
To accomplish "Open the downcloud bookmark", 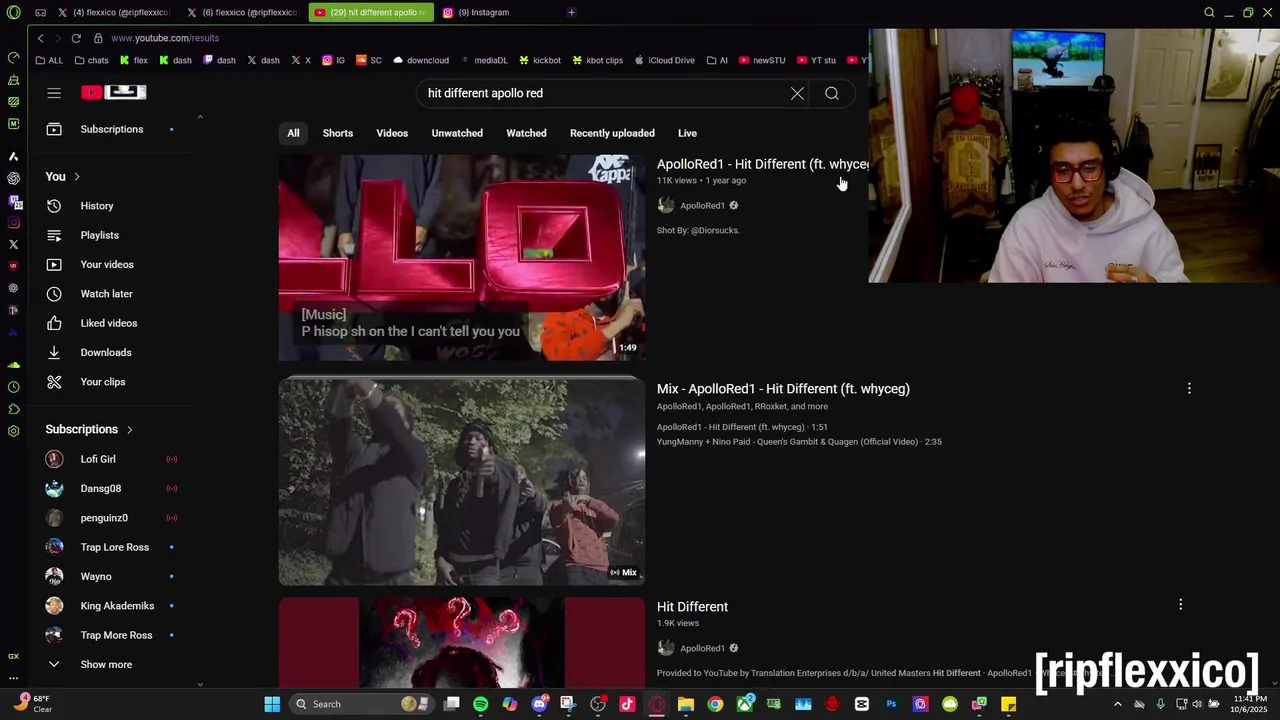I will pyautogui.click(x=420, y=60).
